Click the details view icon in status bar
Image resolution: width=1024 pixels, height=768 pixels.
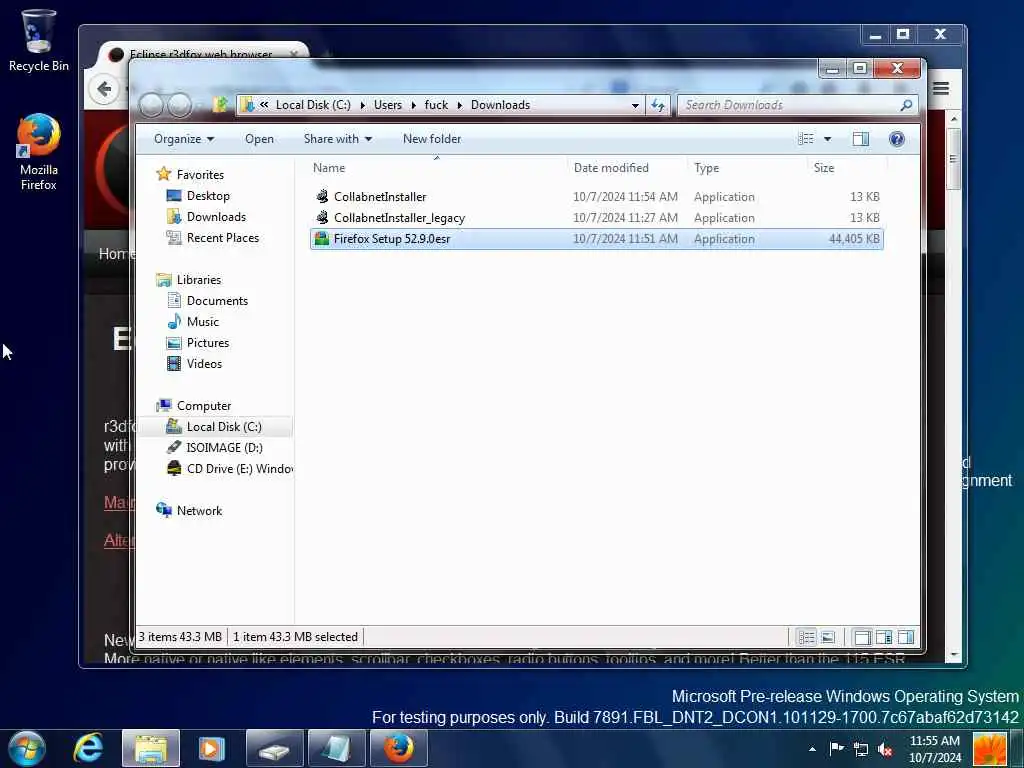807,637
